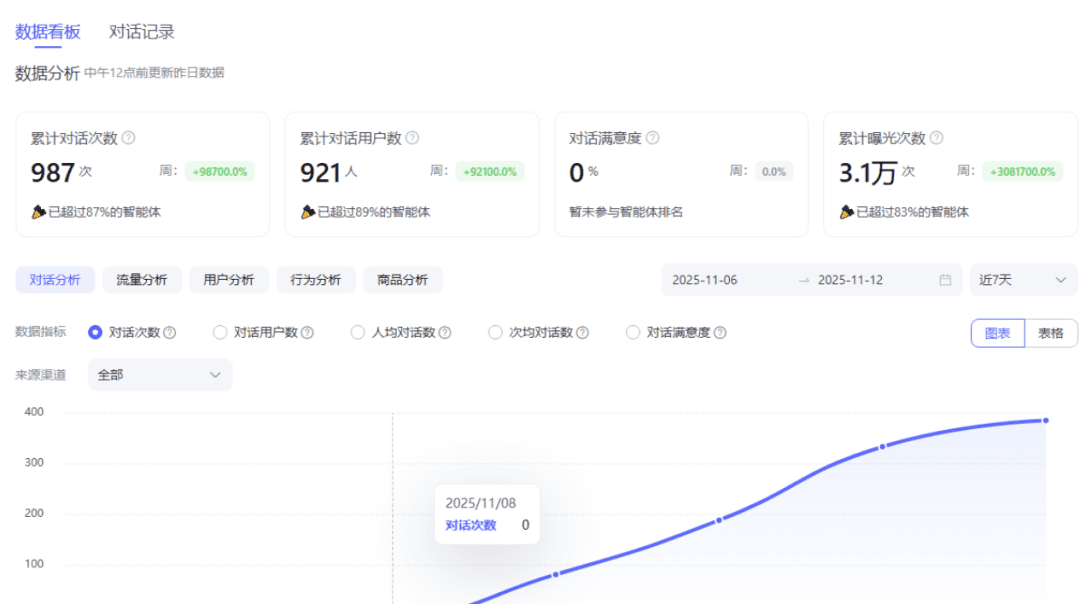Click help icon beside 累计对话用户数
1080x604 pixels.
(x=412, y=139)
